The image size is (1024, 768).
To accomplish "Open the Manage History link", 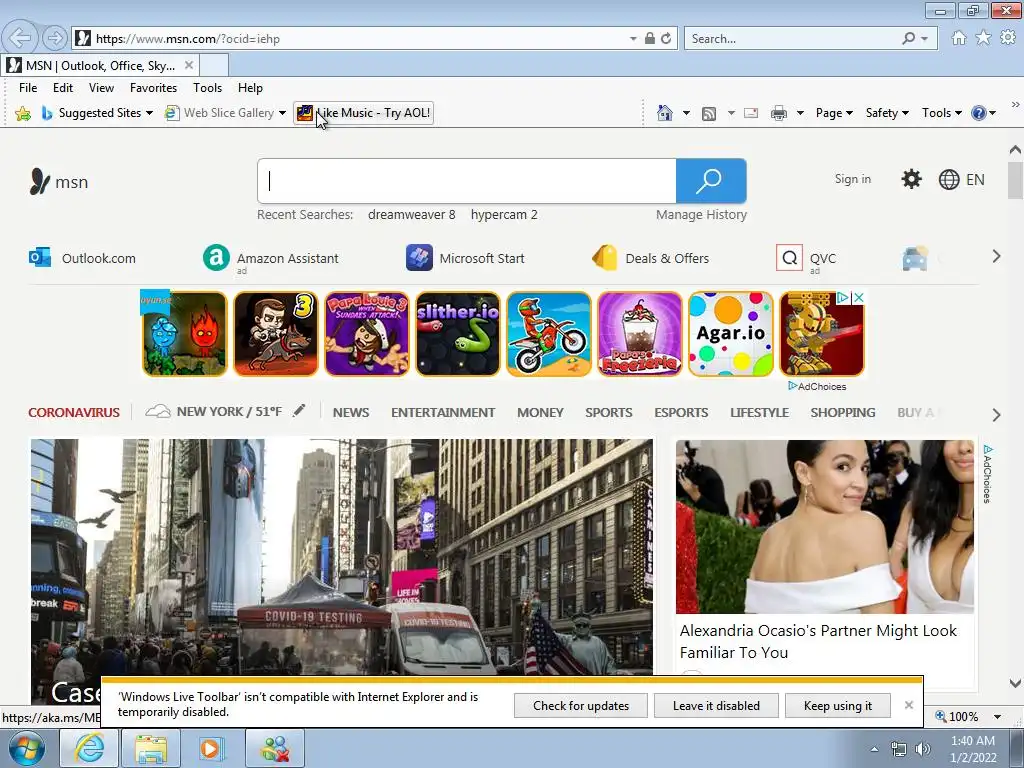I will tap(701, 214).
